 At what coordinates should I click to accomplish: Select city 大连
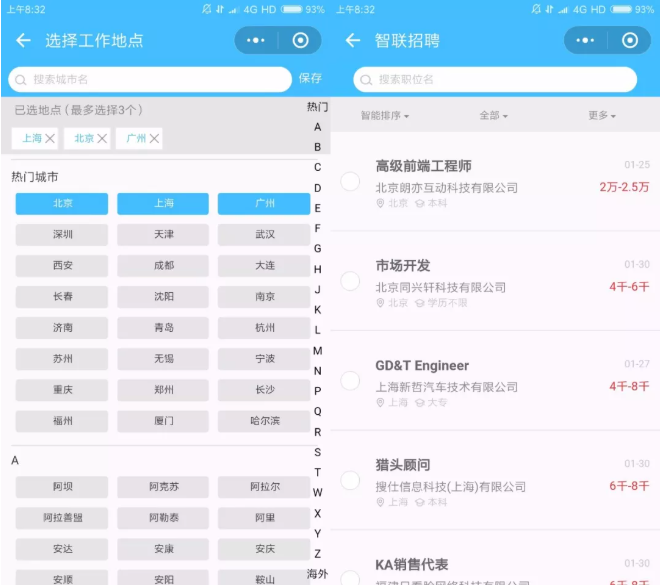point(264,266)
